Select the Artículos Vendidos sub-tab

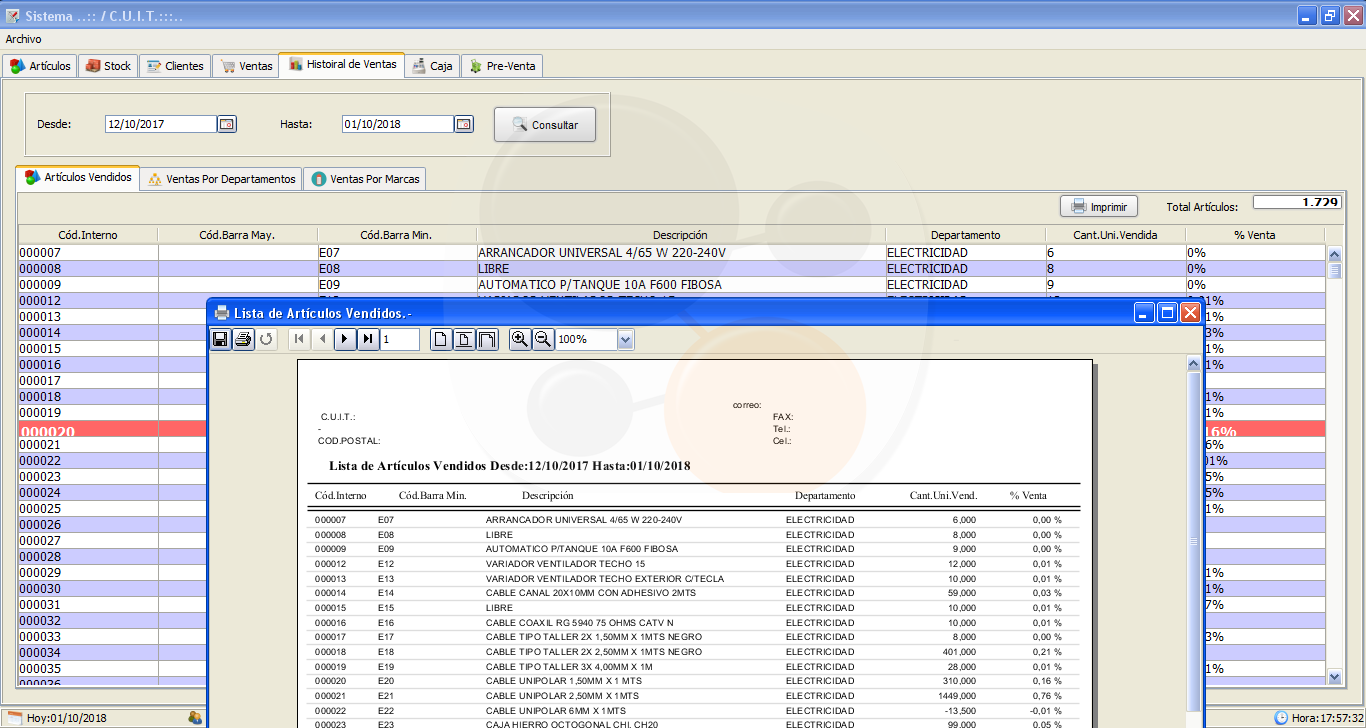[x=78, y=177]
